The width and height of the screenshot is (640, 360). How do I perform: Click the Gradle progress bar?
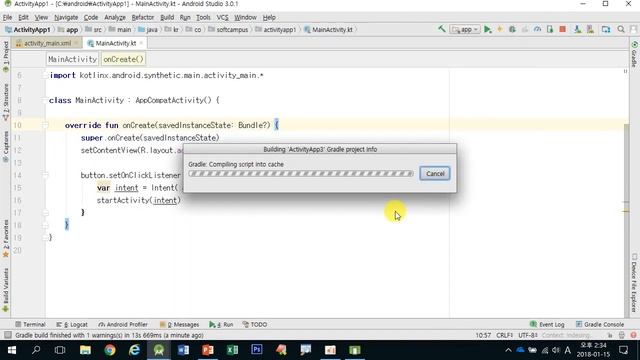(x=301, y=173)
